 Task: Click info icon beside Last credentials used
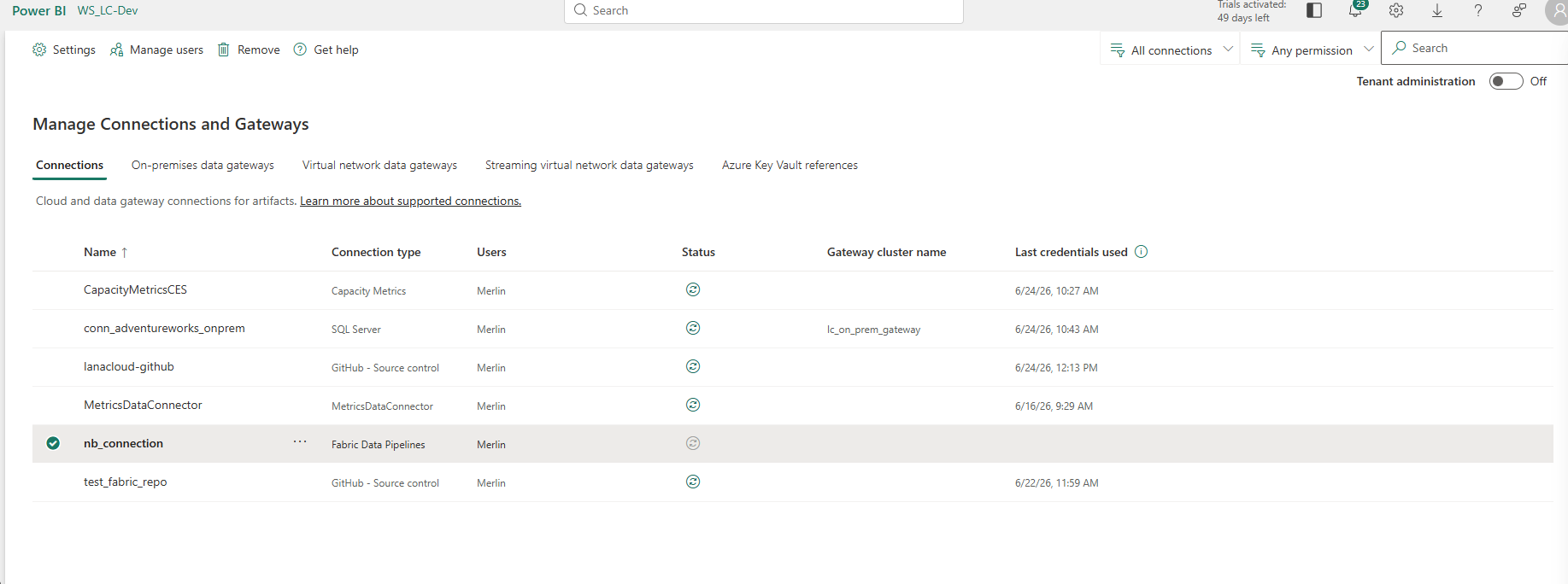click(x=1141, y=251)
